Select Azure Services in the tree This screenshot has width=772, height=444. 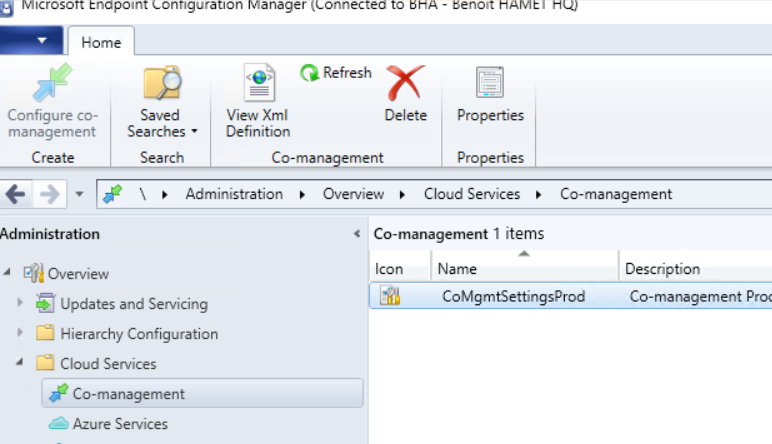pyautogui.click(x=120, y=424)
